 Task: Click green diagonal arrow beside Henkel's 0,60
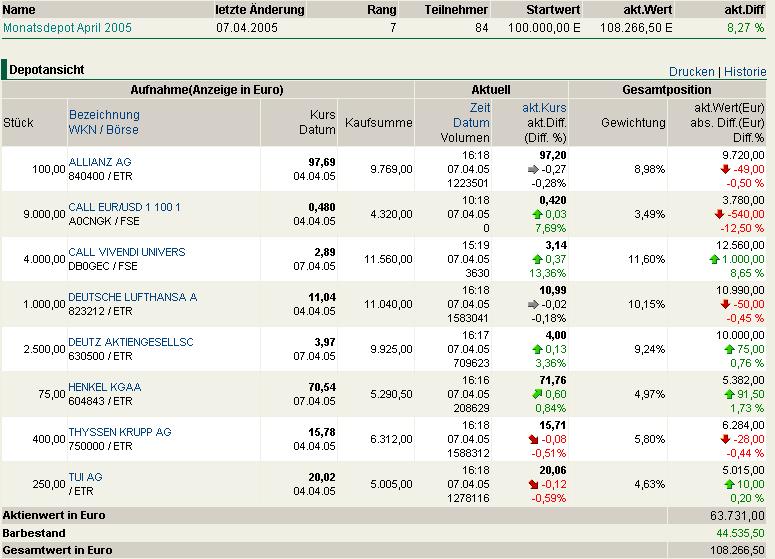click(536, 395)
